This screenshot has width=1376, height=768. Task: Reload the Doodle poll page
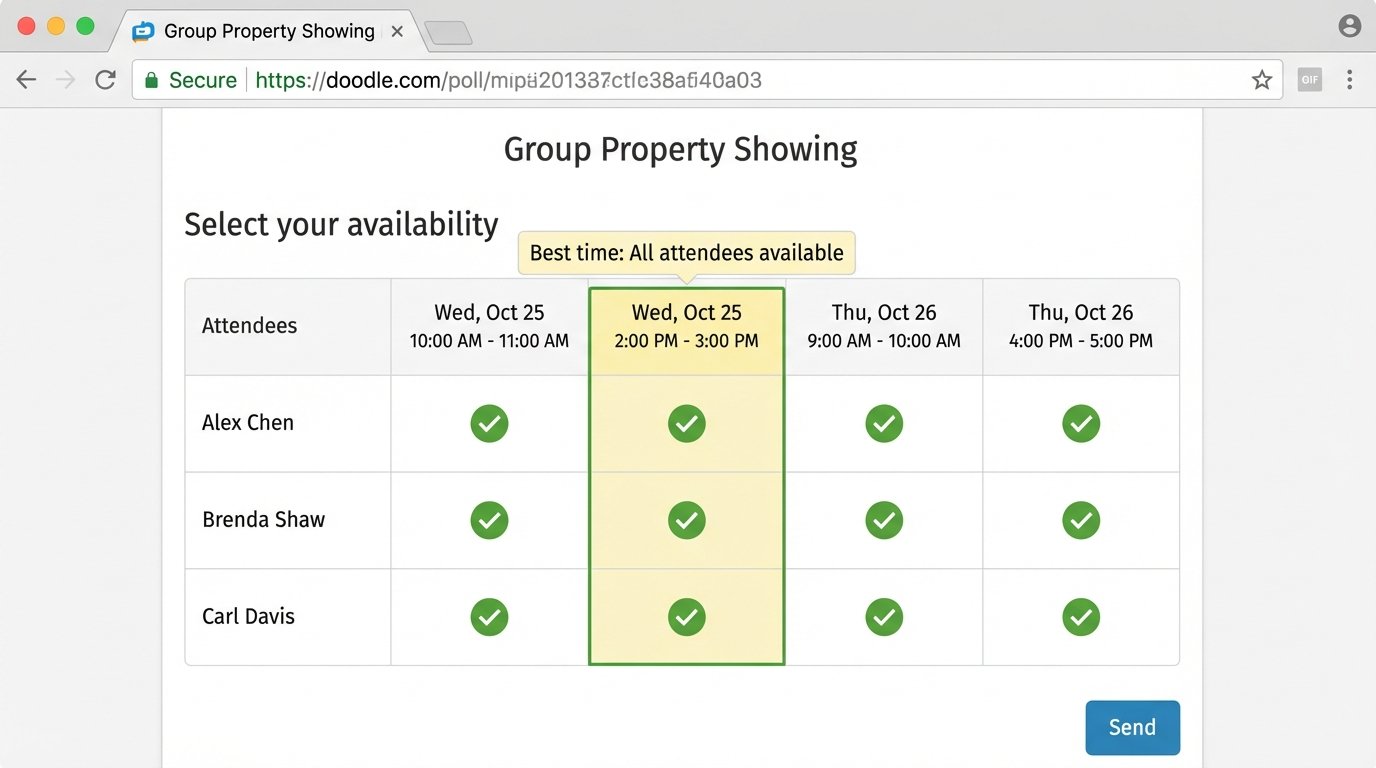pyautogui.click(x=105, y=79)
